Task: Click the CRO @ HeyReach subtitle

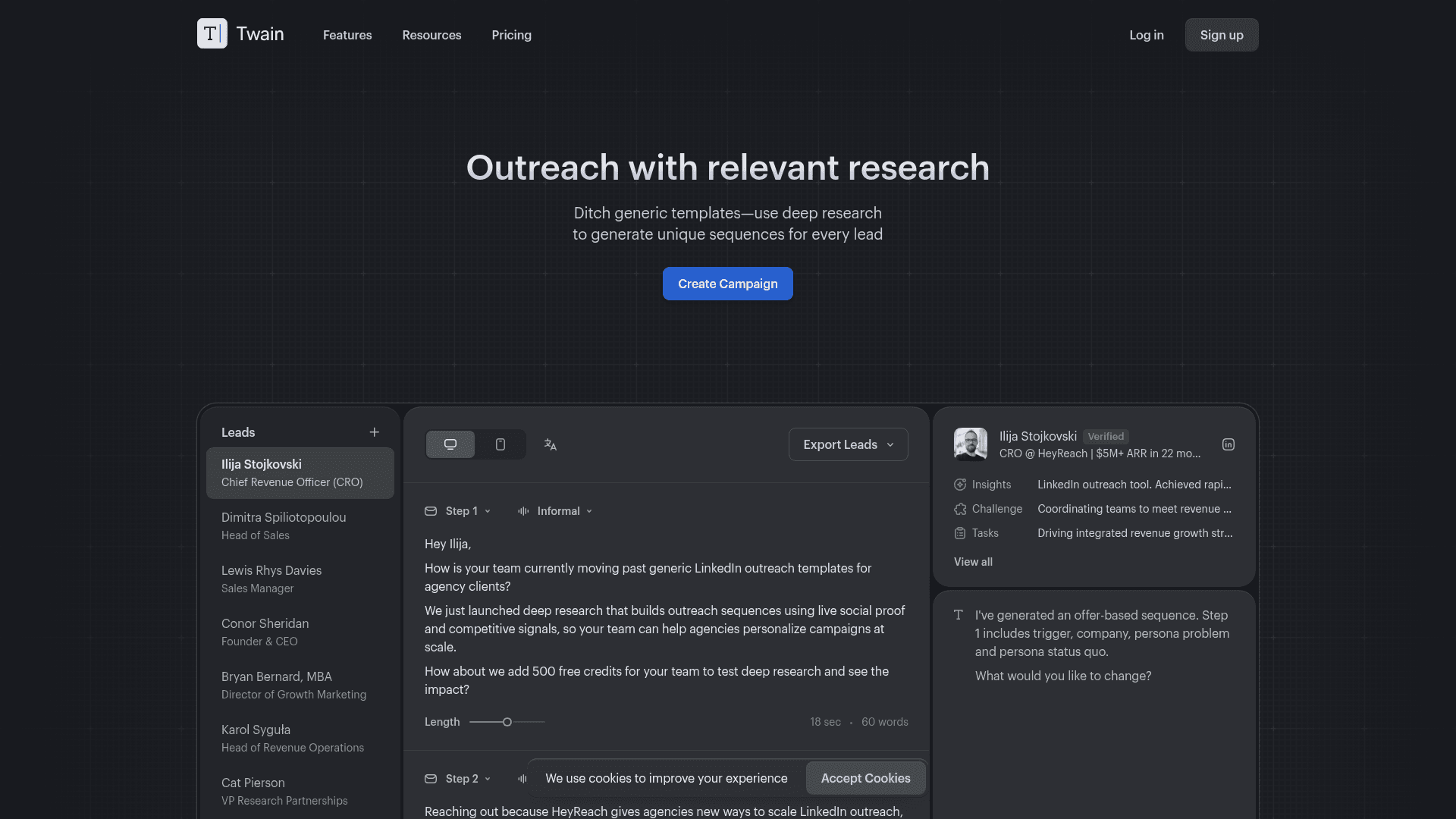Action: pyautogui.click(x=1100, y=453)
